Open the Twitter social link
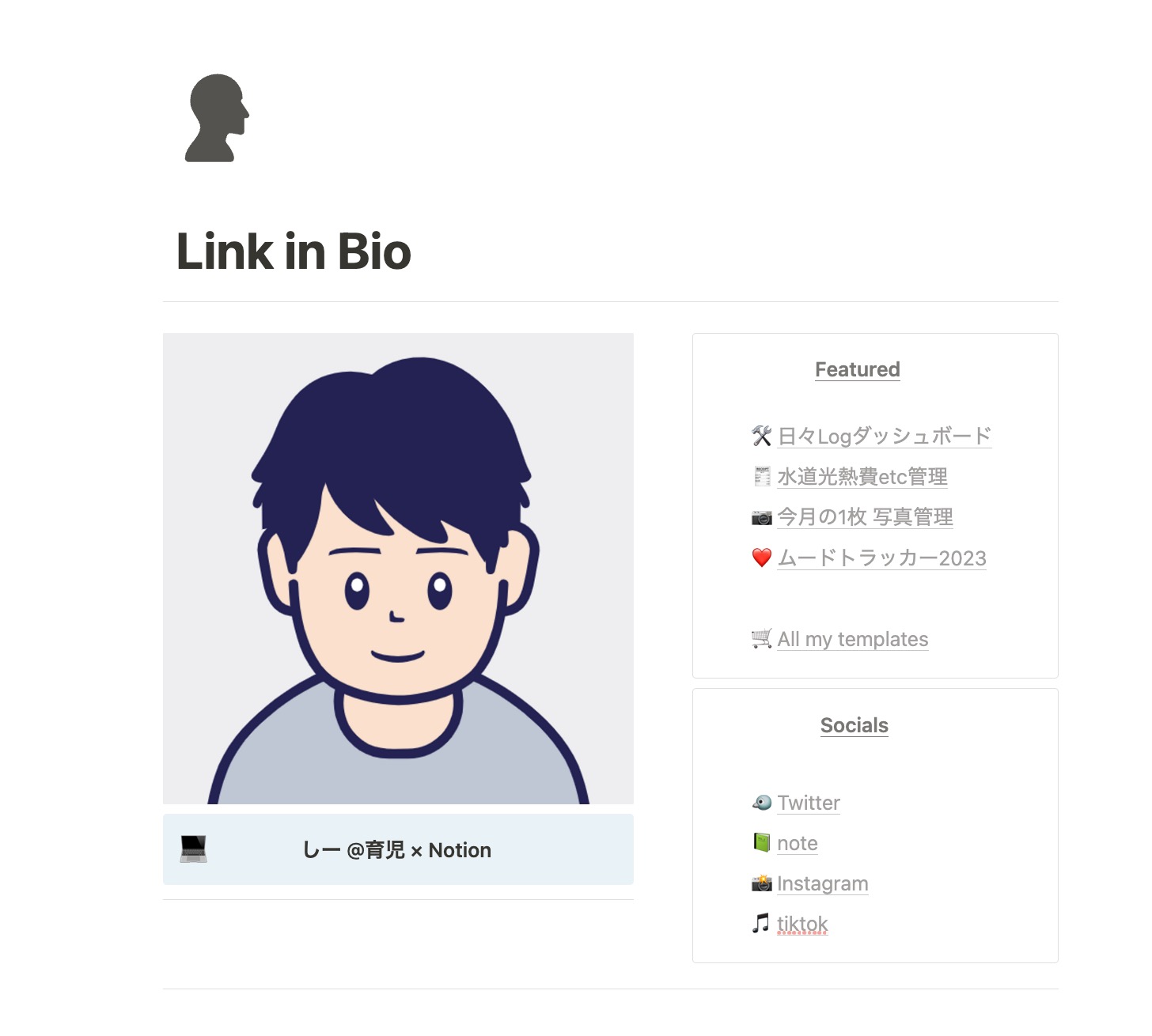Screen dimensions: 1152x1036 click(x=809, y=803)
